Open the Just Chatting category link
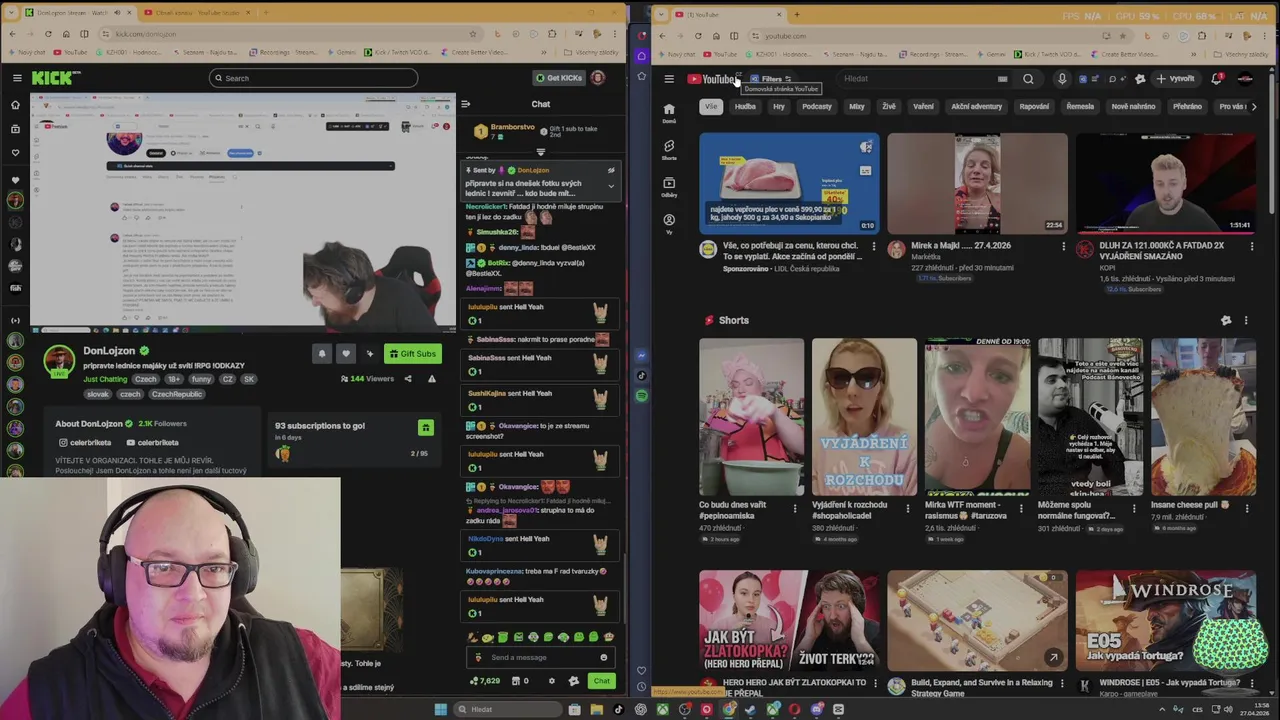The image size is (1280, 720). [105, 379]
